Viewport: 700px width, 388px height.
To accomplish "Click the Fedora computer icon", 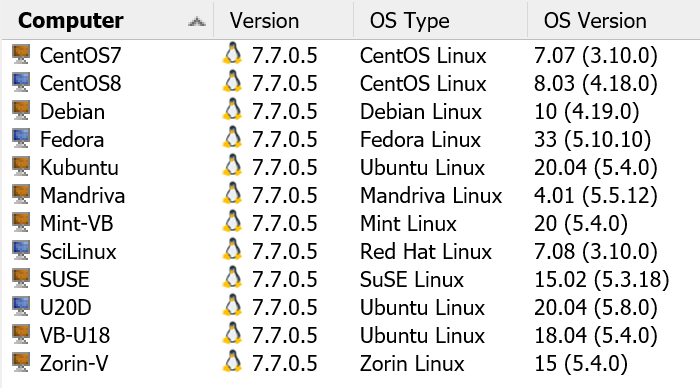I will (x=21, y=138).
